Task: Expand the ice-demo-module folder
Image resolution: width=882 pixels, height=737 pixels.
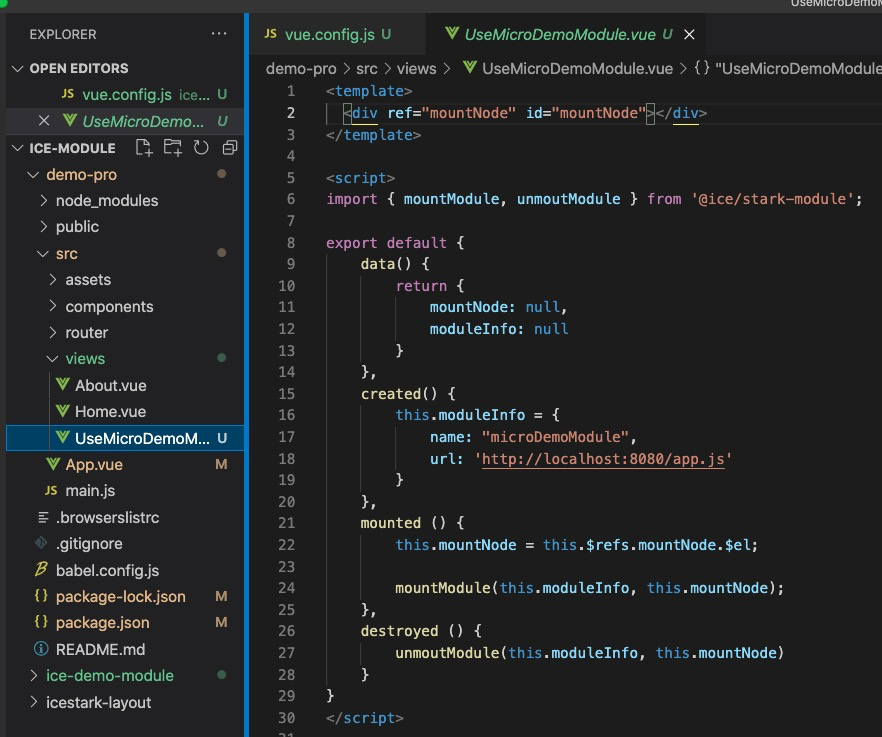Action: tap(34, 675)
